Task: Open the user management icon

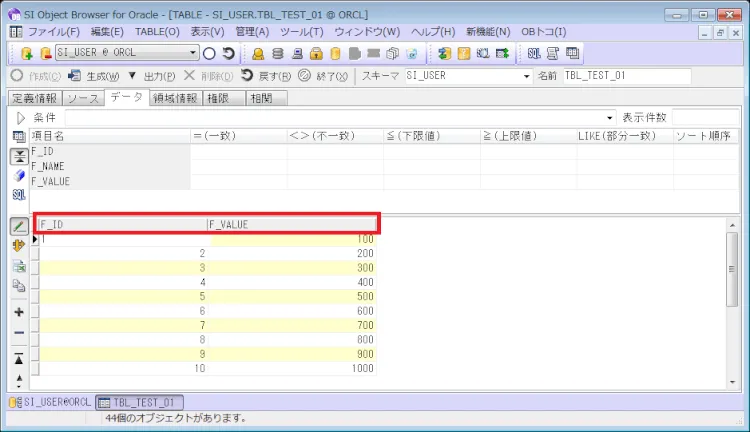Action: pyautogui.click(x=258, y=53)
